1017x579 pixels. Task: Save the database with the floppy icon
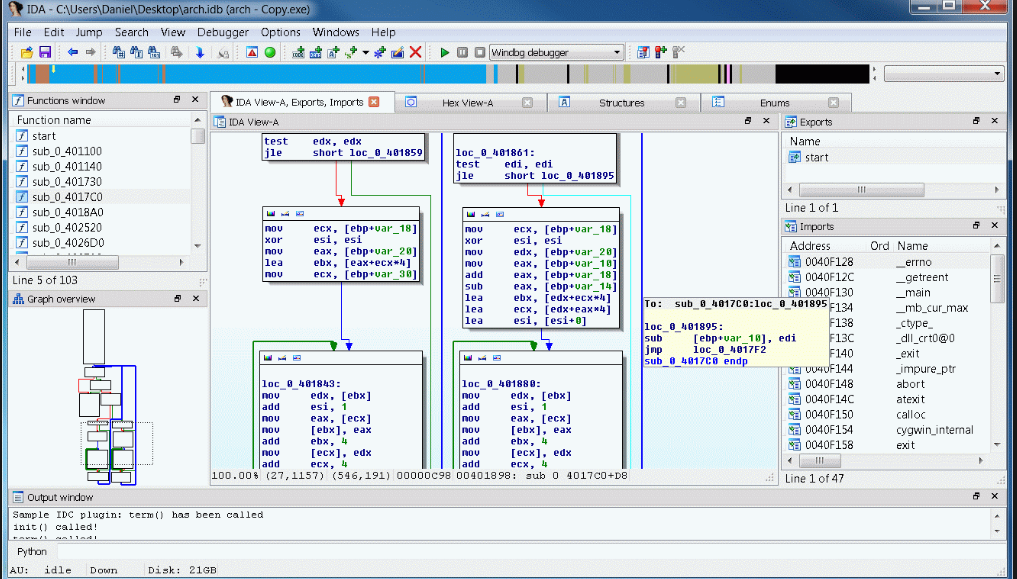pos(44,52)
